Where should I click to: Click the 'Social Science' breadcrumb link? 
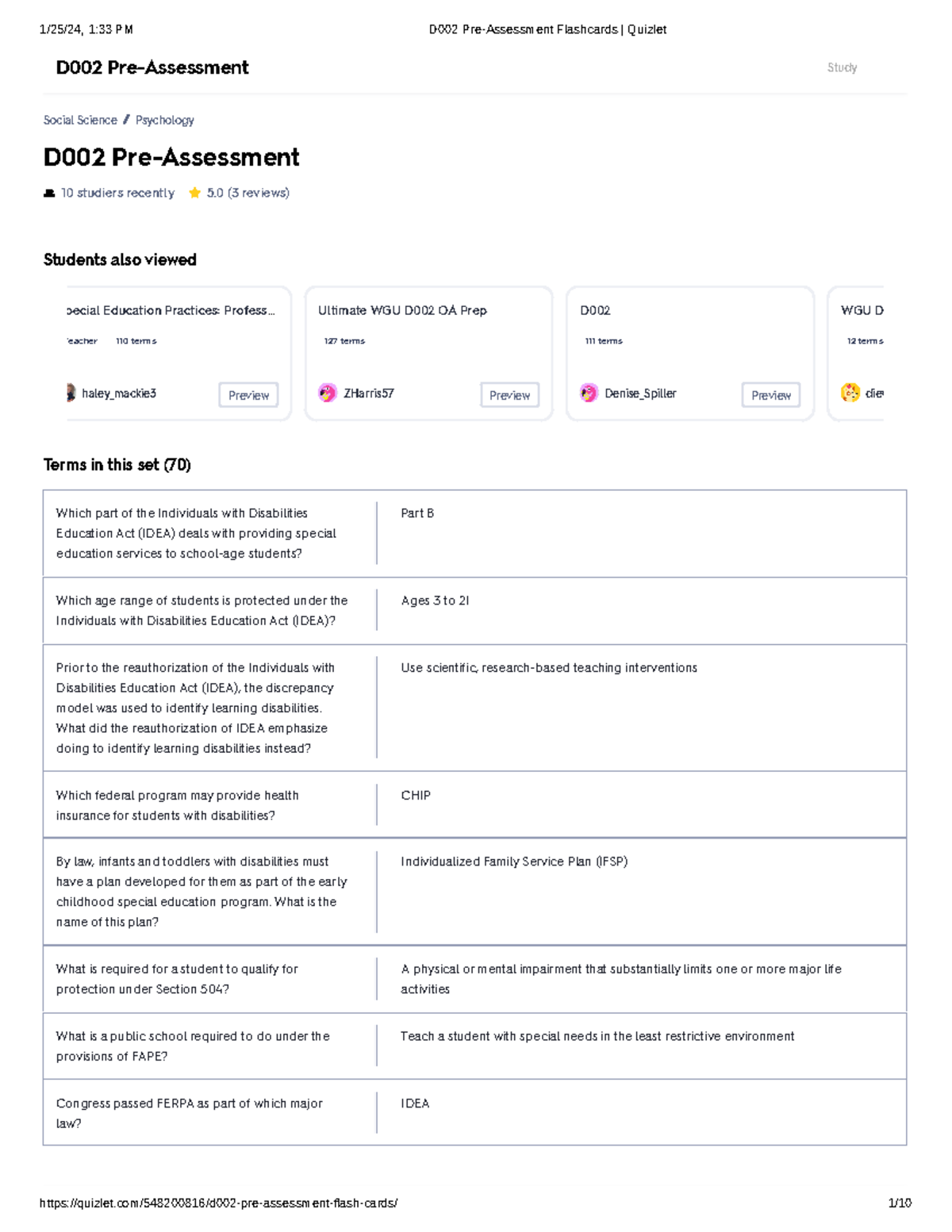(80, 120)
